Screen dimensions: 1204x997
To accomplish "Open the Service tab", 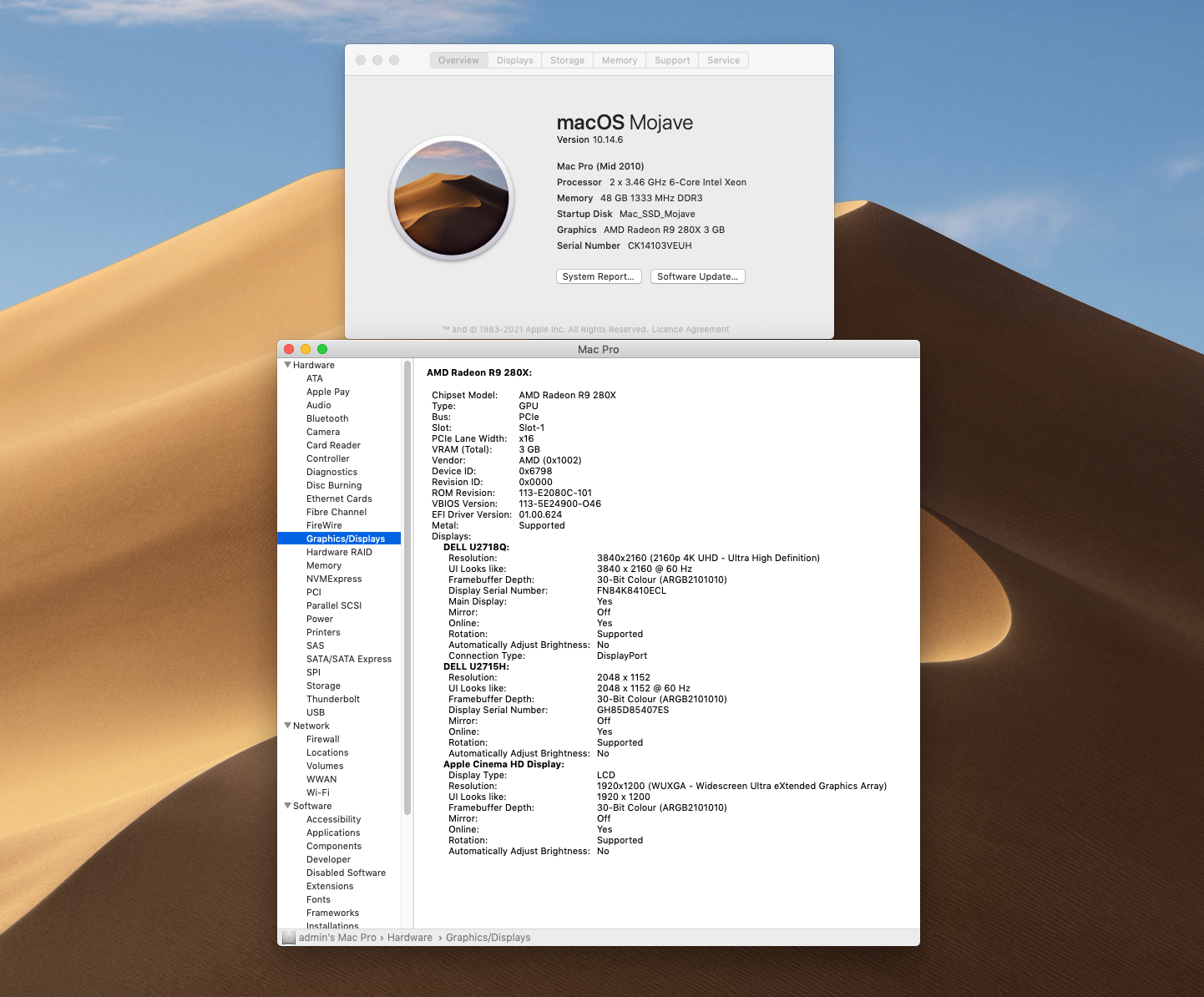I will point(723,60).
